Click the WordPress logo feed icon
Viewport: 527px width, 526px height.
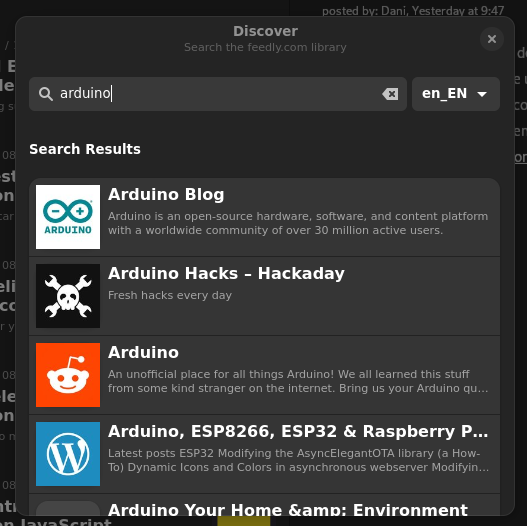pos(68,454)
